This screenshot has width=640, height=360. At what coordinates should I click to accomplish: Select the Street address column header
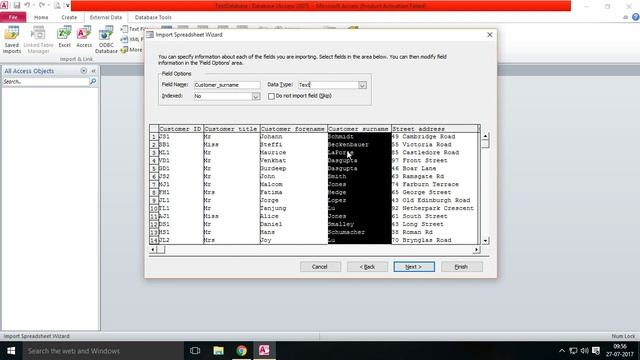click(434, 129)
